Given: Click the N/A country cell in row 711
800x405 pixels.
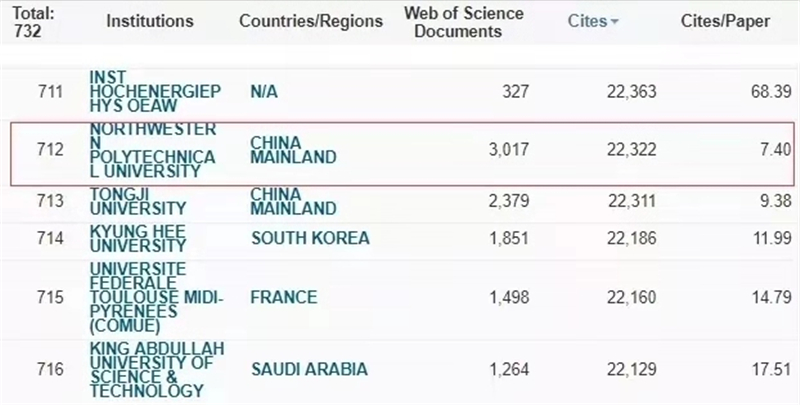Looking at the screenshot, I should click(265, 92).
